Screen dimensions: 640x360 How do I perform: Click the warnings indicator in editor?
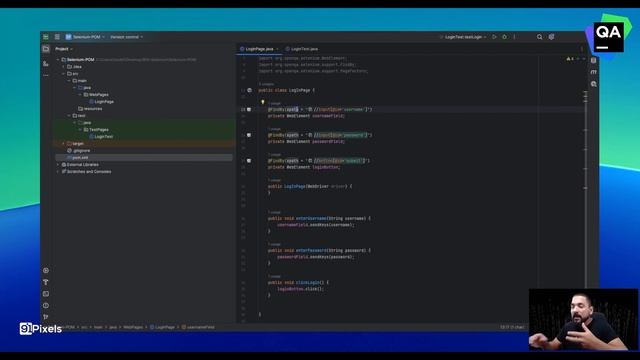click(570, 59)
